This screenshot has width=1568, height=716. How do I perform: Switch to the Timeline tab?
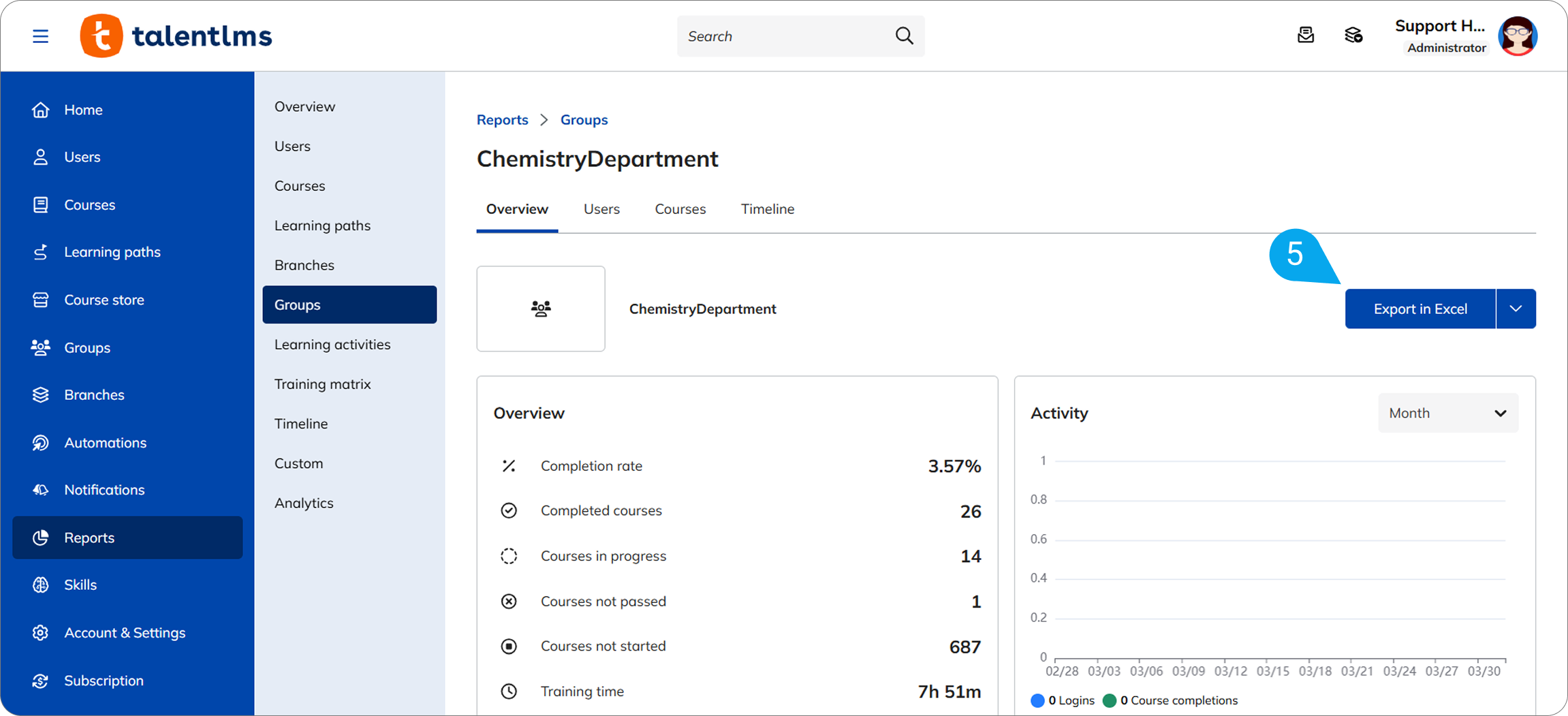(767, 209)
